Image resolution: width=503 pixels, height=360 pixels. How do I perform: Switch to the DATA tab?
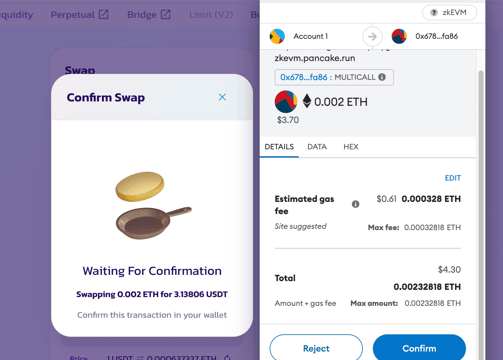tap(317, 147)
